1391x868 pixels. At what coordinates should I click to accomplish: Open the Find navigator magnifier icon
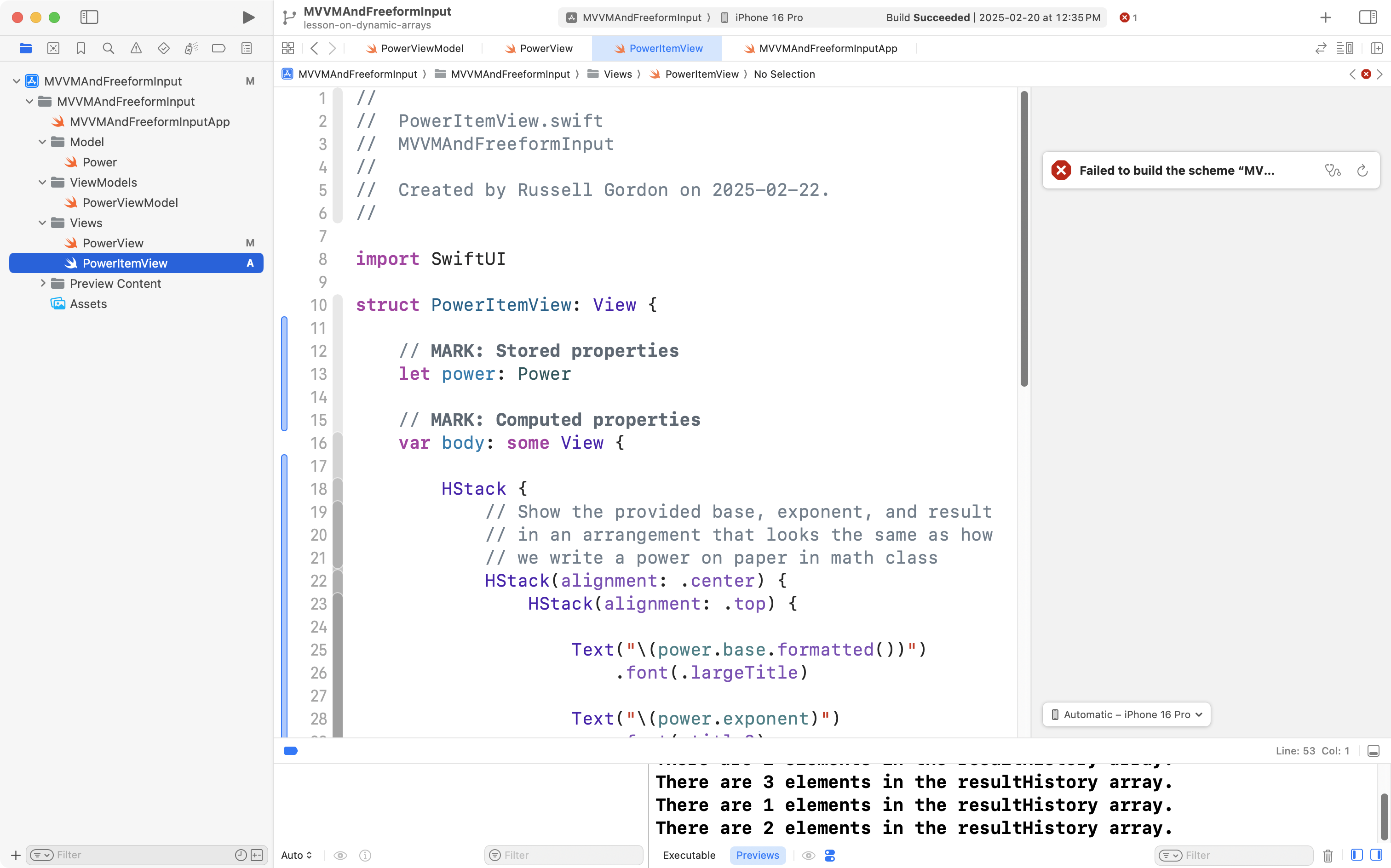click(108, 48)
